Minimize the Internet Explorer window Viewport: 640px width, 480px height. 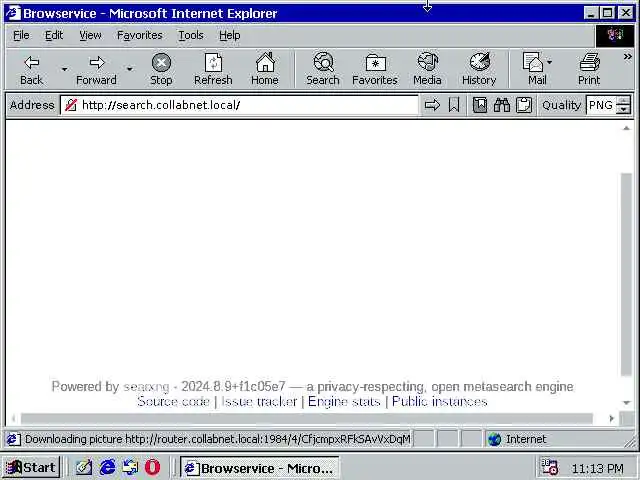(x=591, y=13)
